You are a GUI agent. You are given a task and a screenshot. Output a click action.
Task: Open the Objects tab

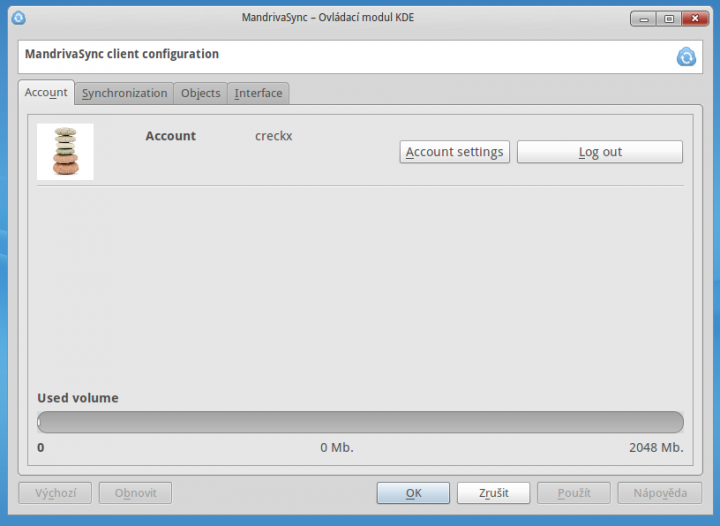[x=201, y=93]
